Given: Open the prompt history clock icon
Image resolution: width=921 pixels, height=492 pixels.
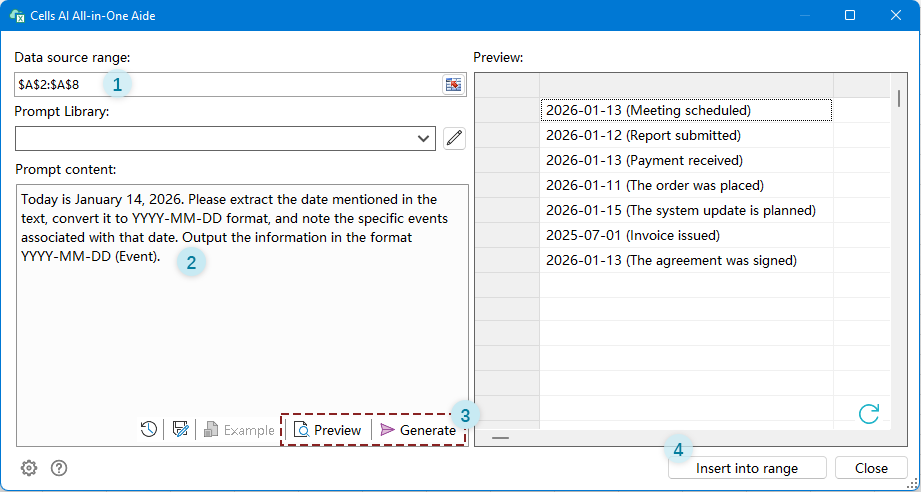Looking at the screenshot, I should click(x=148, y=429).
